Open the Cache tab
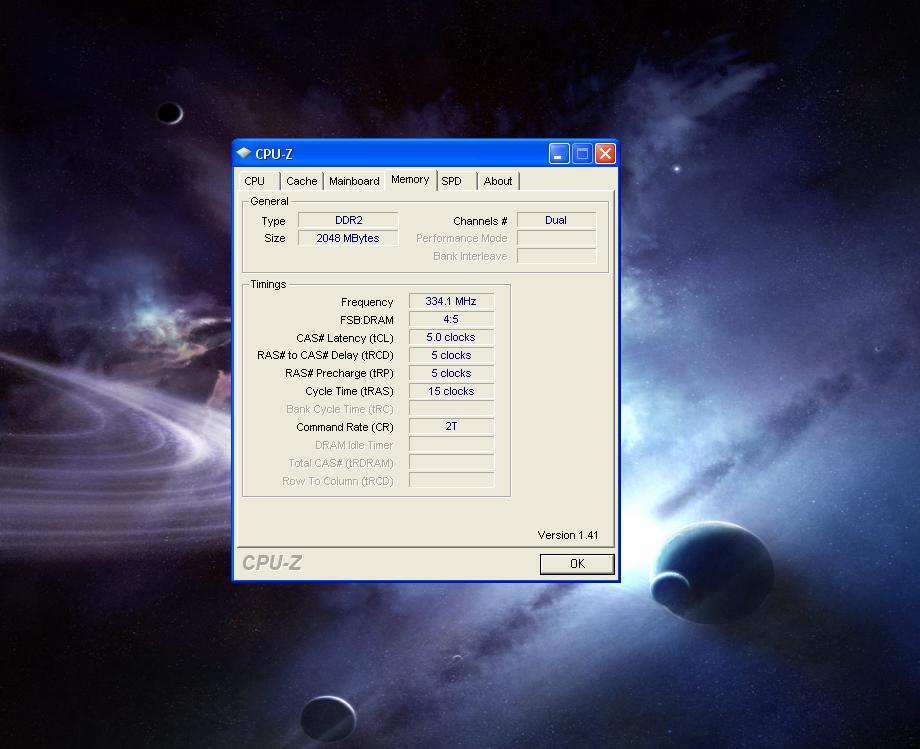 point(302,181)
